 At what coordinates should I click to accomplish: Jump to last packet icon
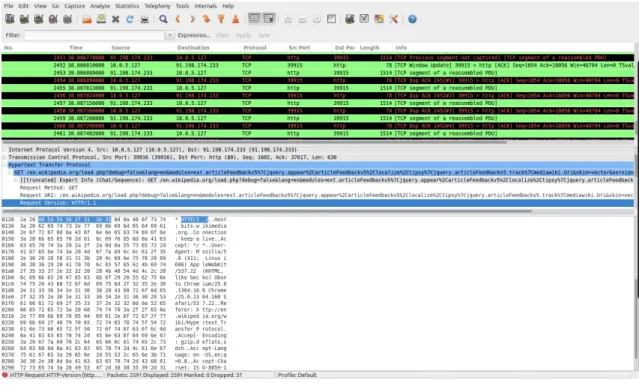click(235, 19)
